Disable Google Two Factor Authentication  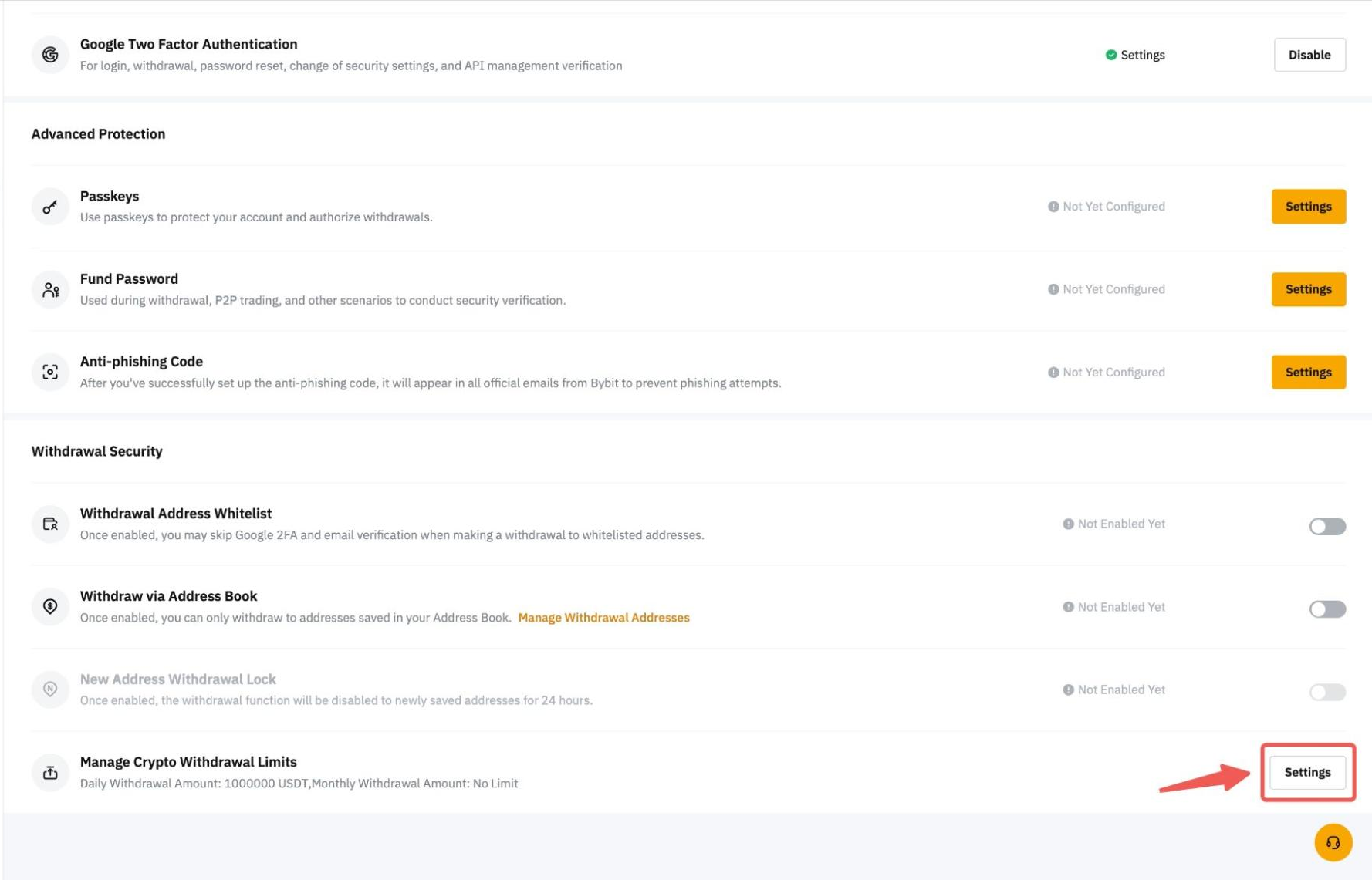(x=1309, y=55)
